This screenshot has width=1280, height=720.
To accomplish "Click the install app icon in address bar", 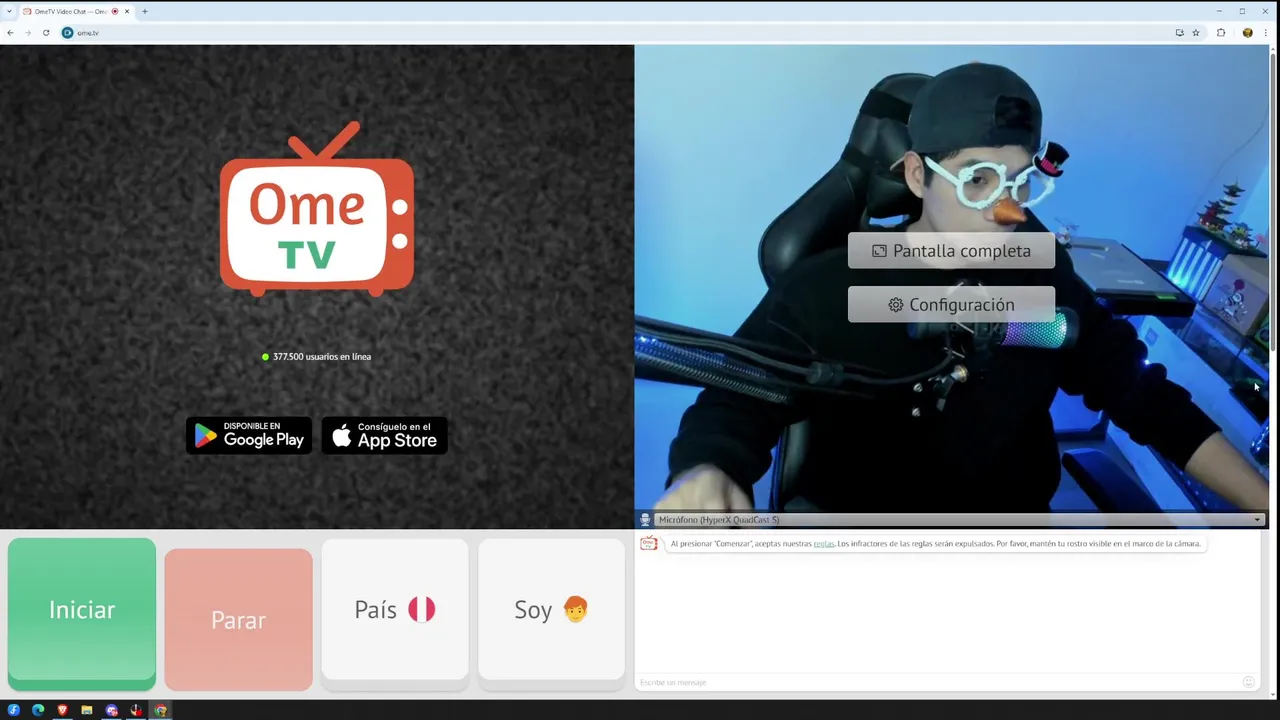I will (1180, 33).
